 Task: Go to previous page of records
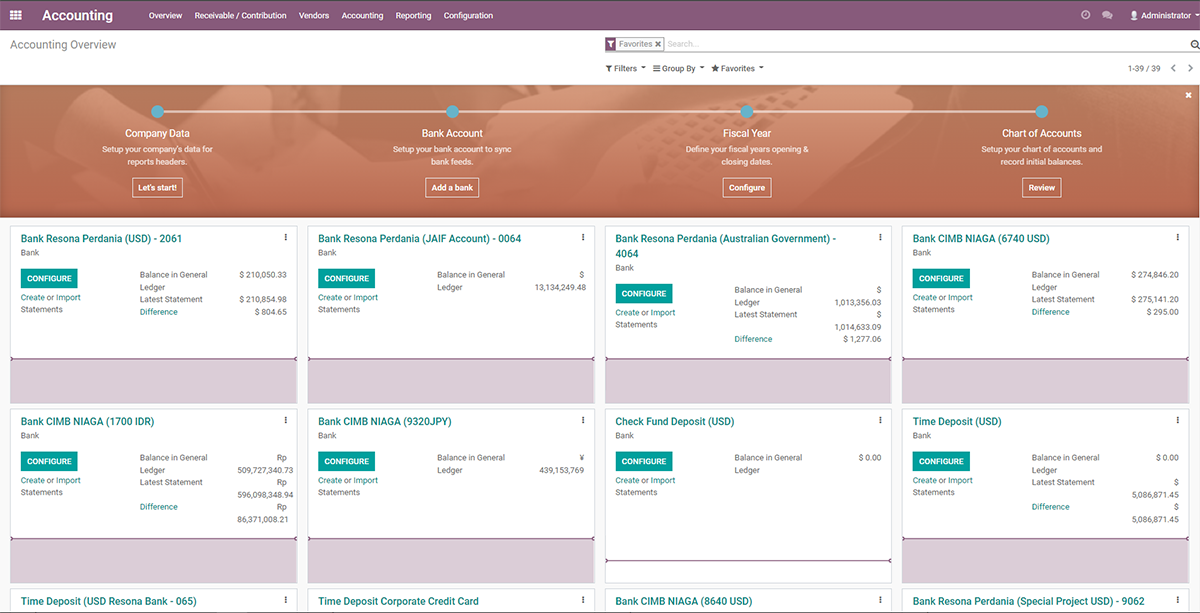pyautogui.click(x=1175, y=69)
